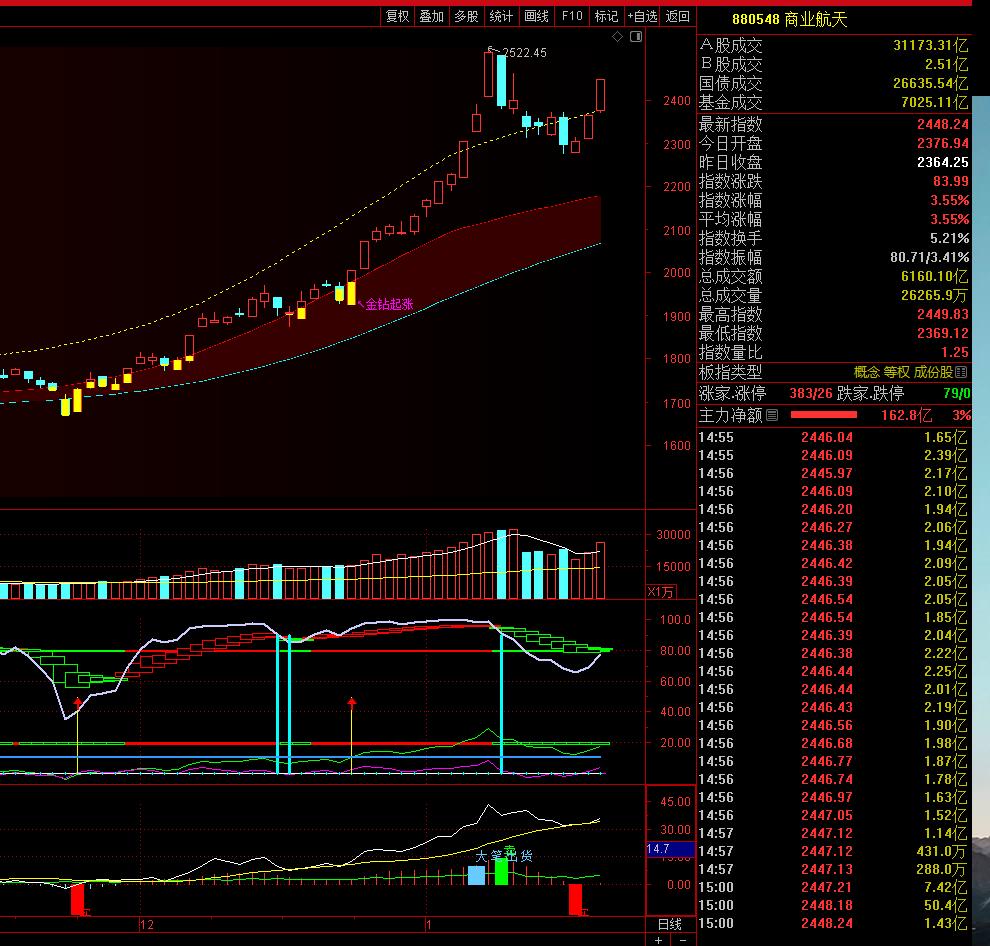Screen dimensions: 990x946
Task: Click the X1万 volume unit label
Action: [661, 592]
